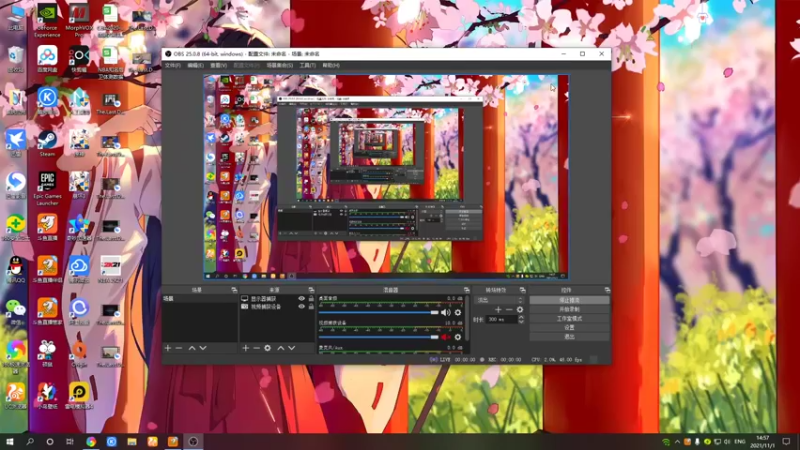800x450 pixels.
Task: Open the Help menu in OBS
Action: coord(331,65)
